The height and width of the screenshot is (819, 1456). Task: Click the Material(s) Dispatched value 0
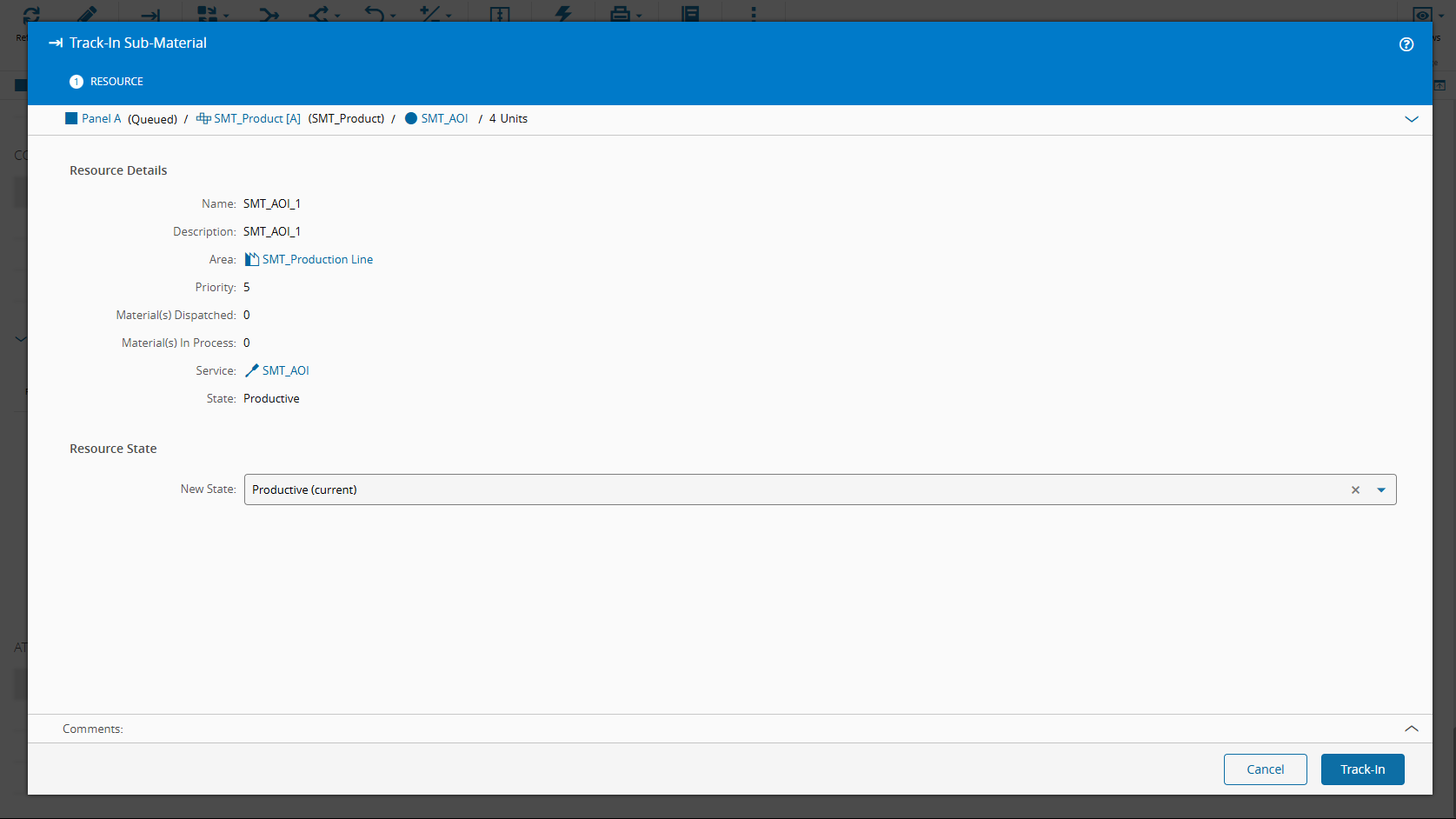pos(247,315)
